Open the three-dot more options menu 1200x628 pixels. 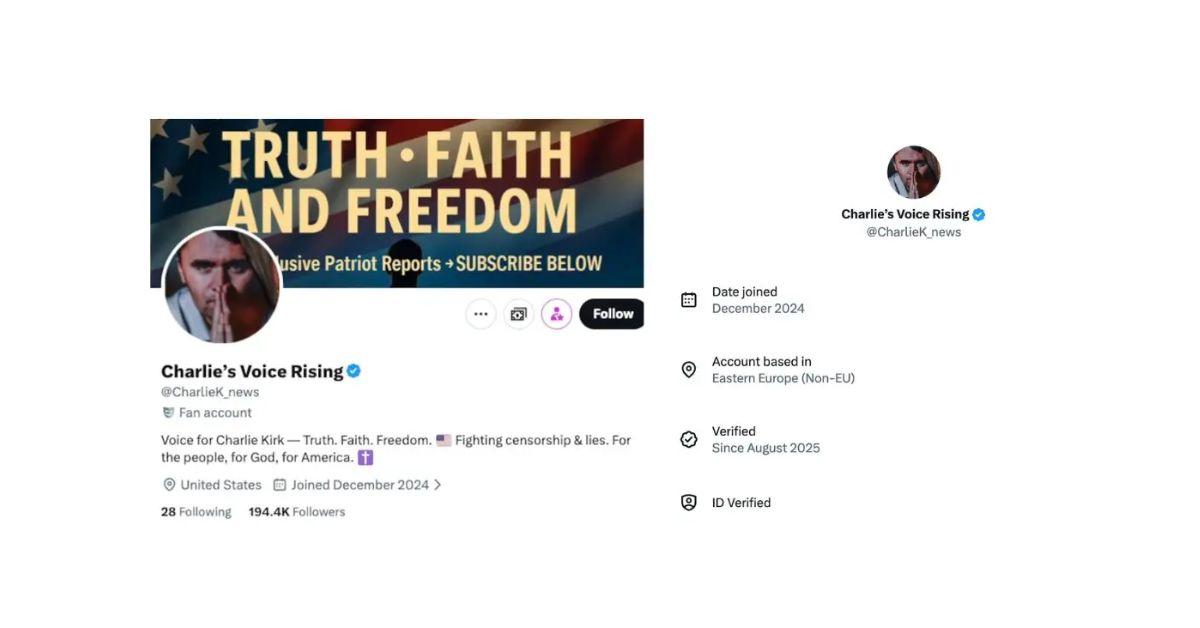[480, 313]
